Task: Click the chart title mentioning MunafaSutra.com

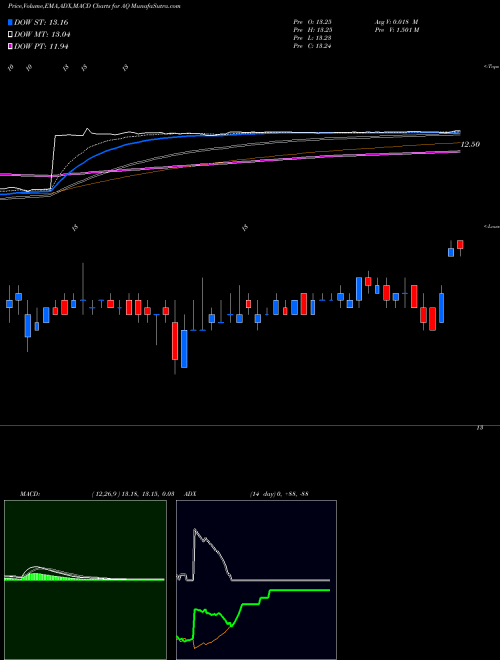Action: click(x=94, y=7)
